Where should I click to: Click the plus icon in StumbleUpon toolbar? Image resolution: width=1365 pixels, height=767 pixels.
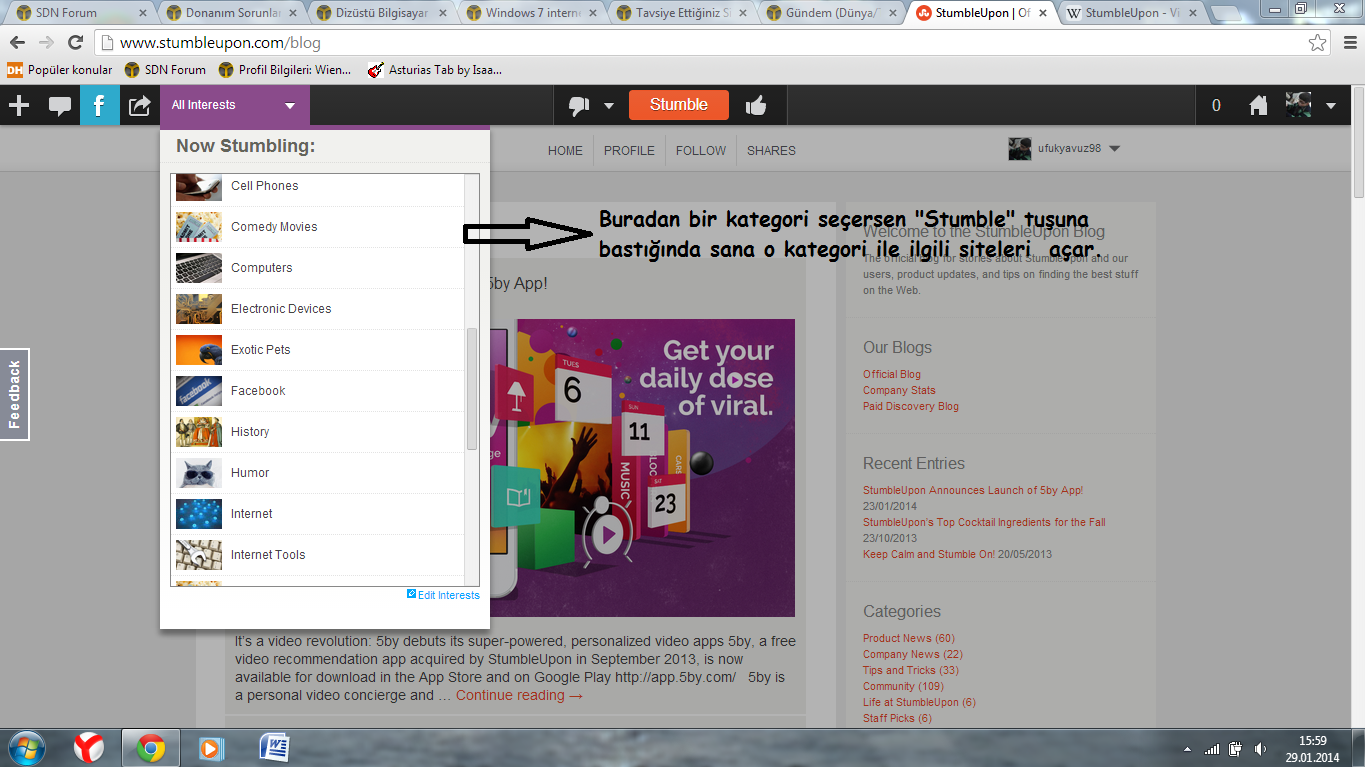(x=19, y=105)
